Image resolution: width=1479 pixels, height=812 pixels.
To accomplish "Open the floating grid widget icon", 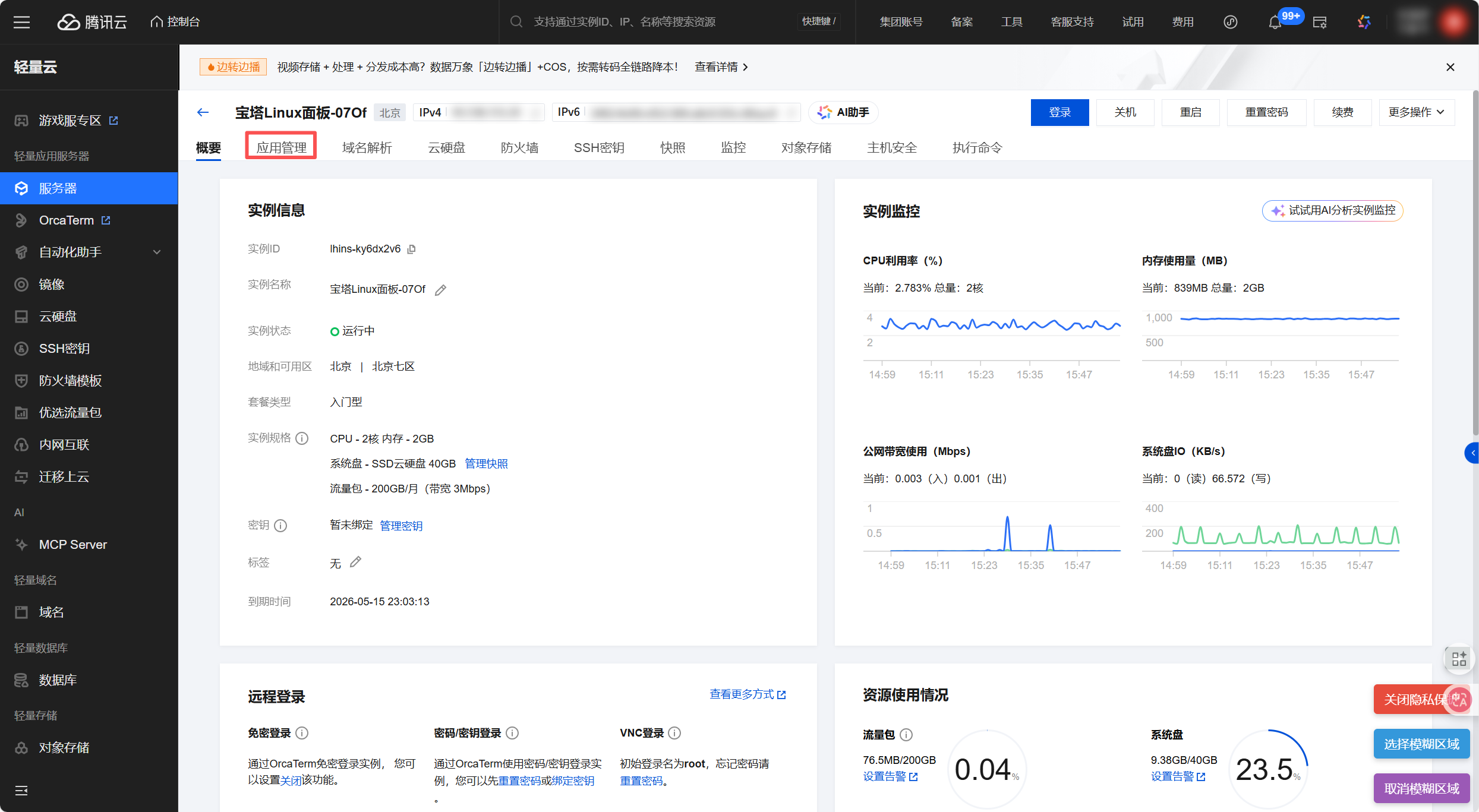I will (x=1459, y=658).
